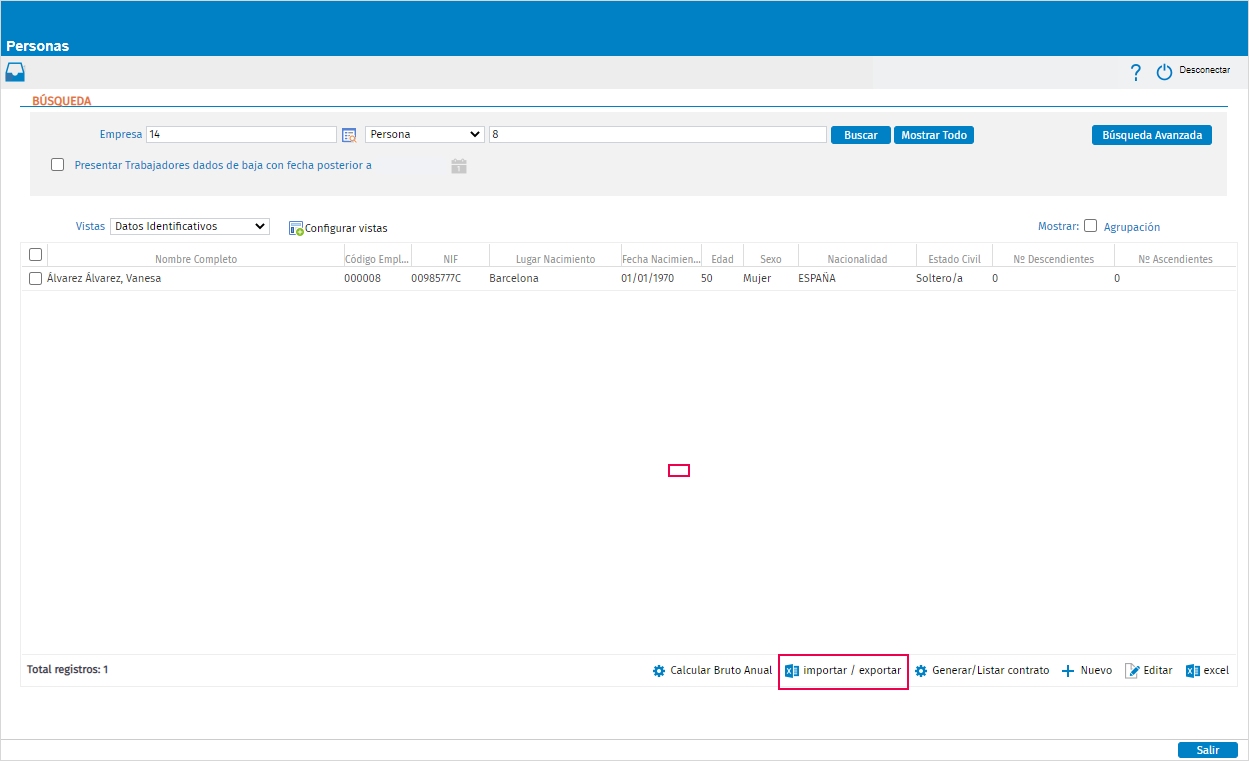
Task: Click the Generar/Listar contrato gear icon
Action: click(x=921, y=671)
